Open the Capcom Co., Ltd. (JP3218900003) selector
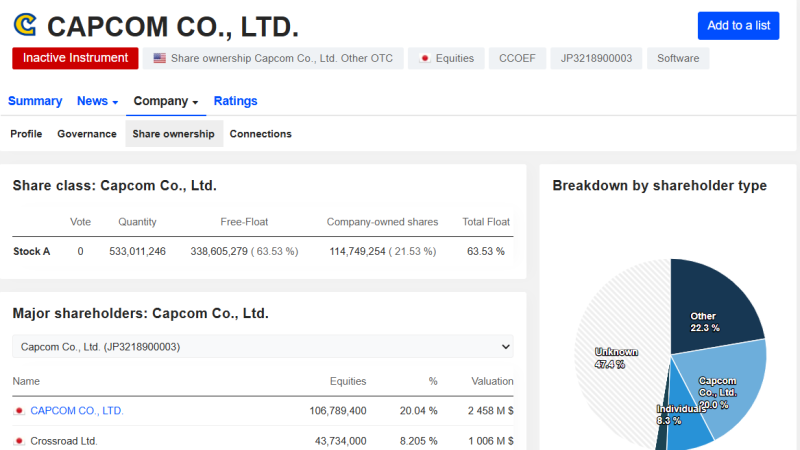Image resolution: width=800 pixels, height=450 pixels. click(x=263, y=347)
